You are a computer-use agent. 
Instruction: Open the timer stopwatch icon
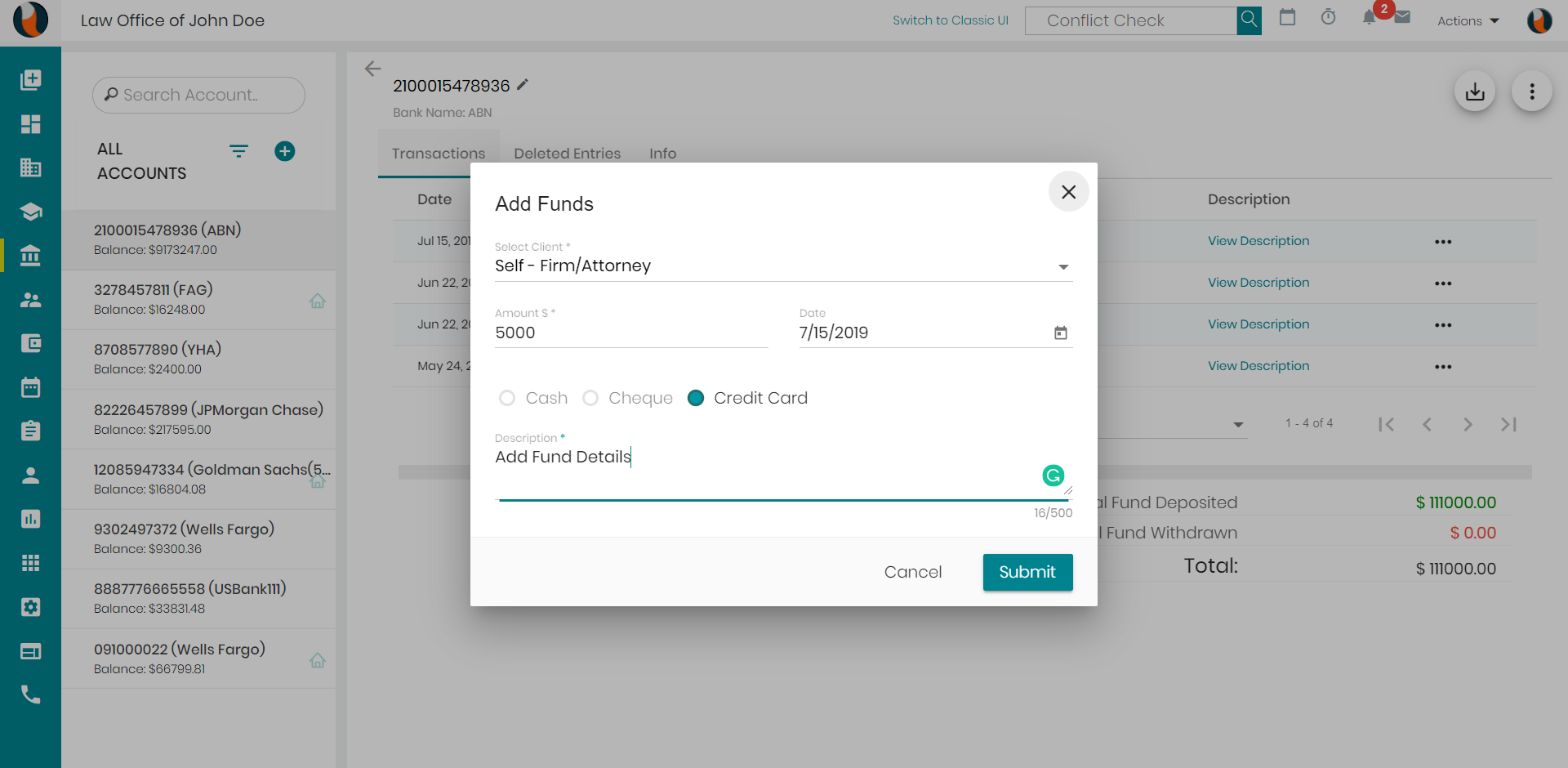pyautogui.click(x=1329, y=17)
